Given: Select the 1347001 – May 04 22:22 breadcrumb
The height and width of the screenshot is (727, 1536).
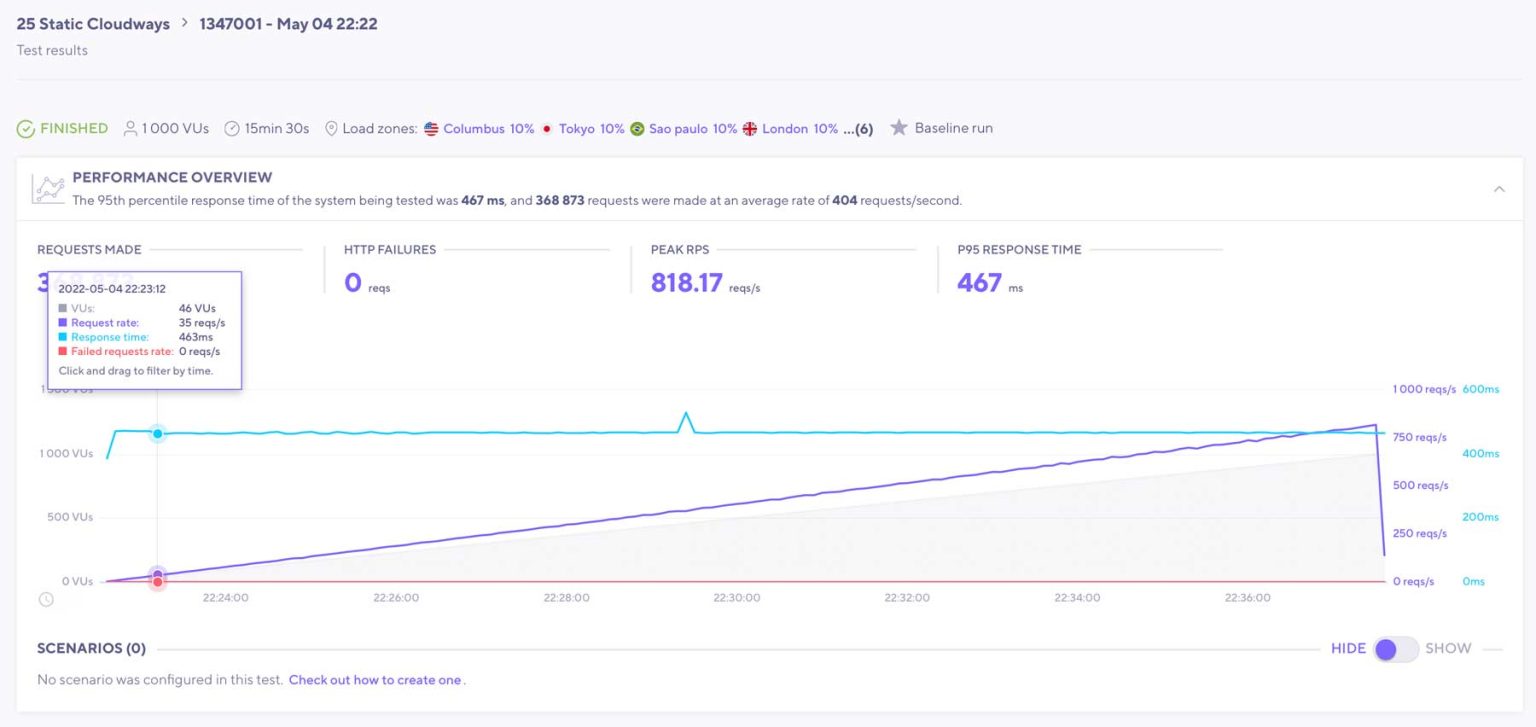Looking at the screenshot, I should click(x=288, y=23).
